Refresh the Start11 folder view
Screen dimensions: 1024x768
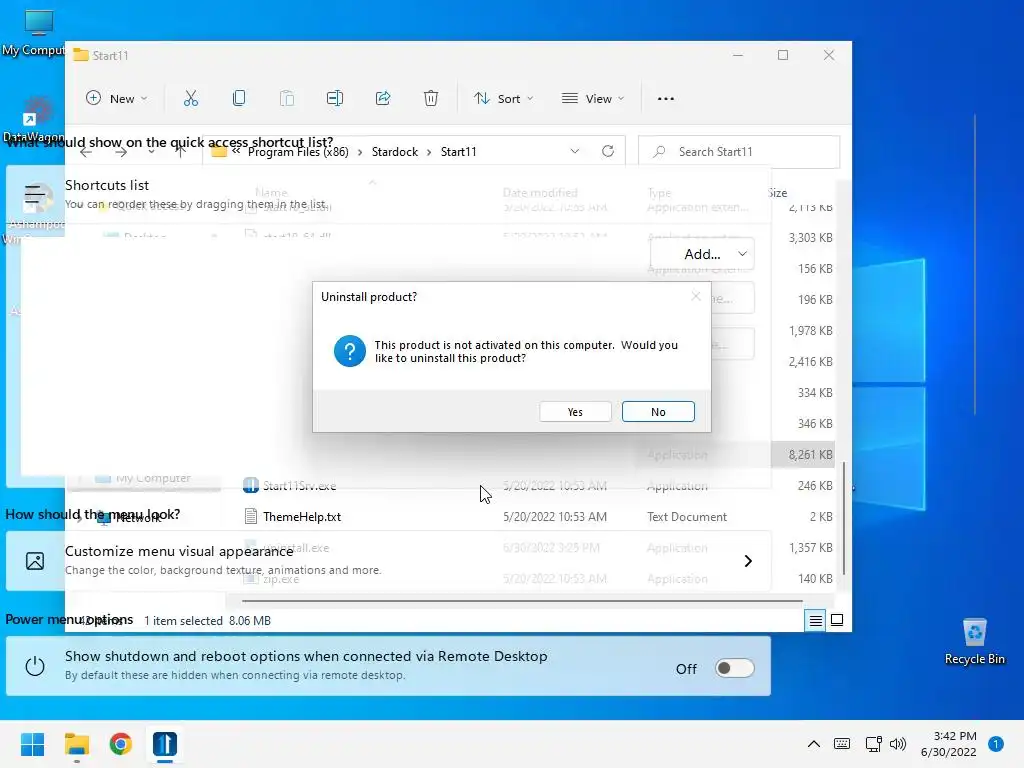pos(608,152)
